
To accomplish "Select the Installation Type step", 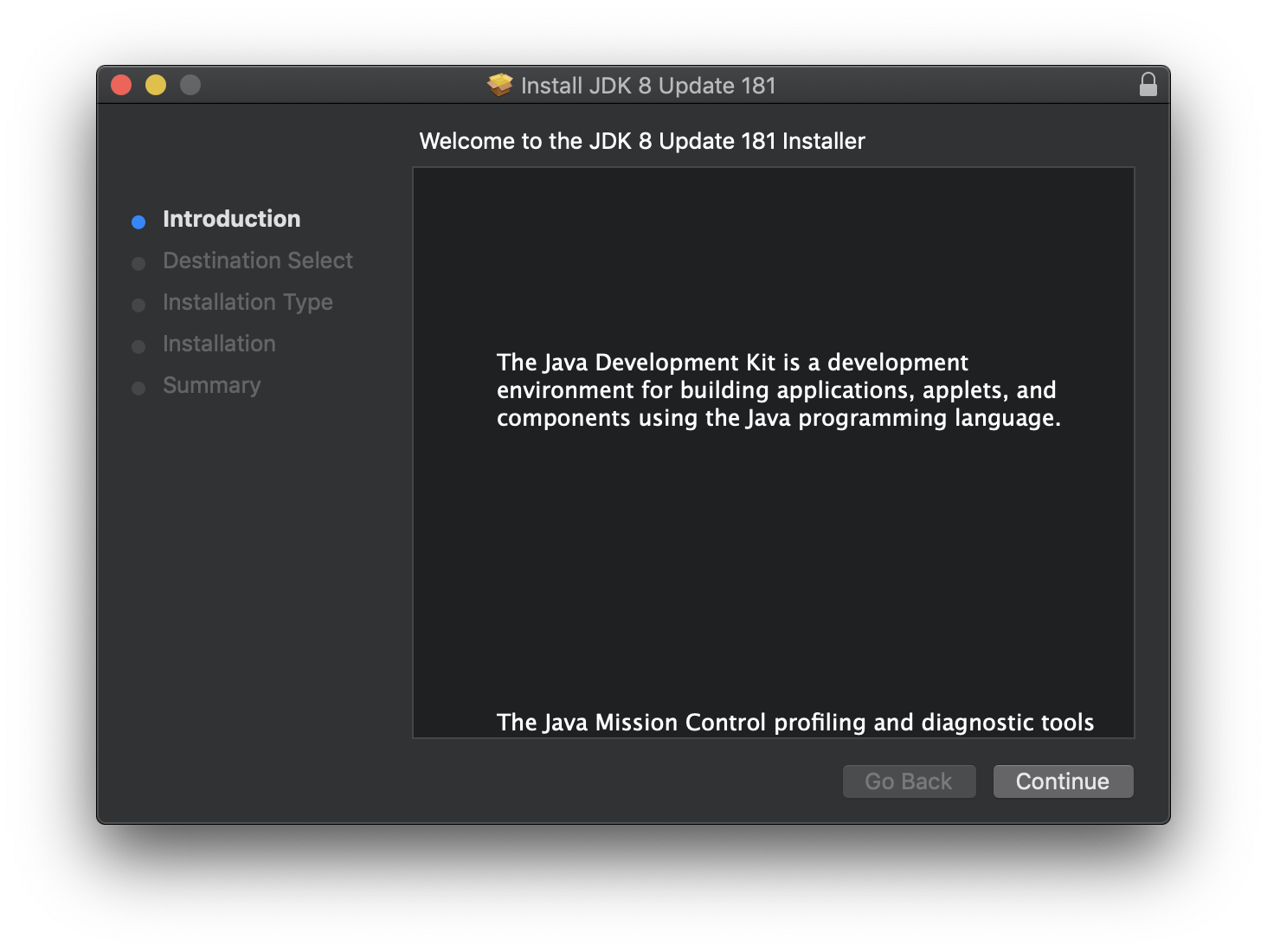I will click(248, 302).
